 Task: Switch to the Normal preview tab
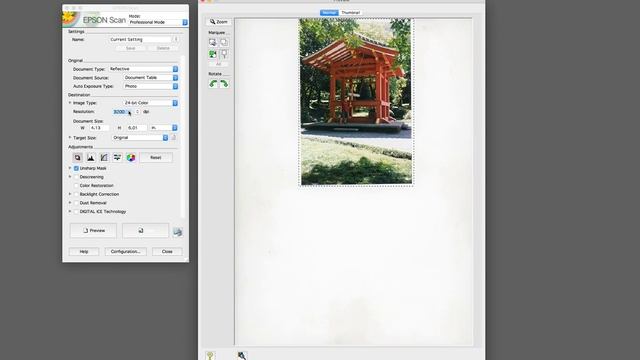(x=329, y=13)
